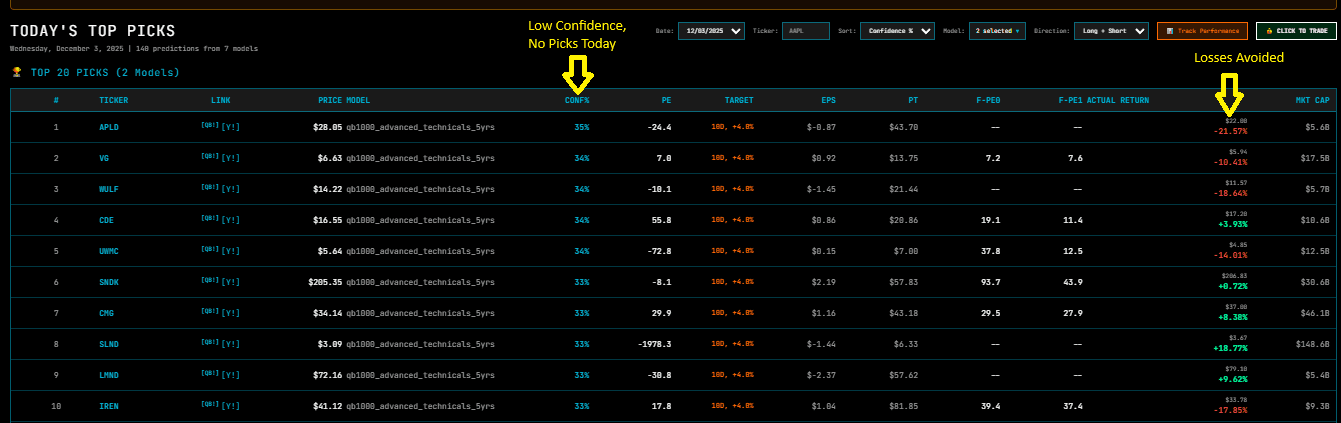This screenshot has height=423, width=1341.
Task: Select the VG ticker symbol
Action: [104, 158]
